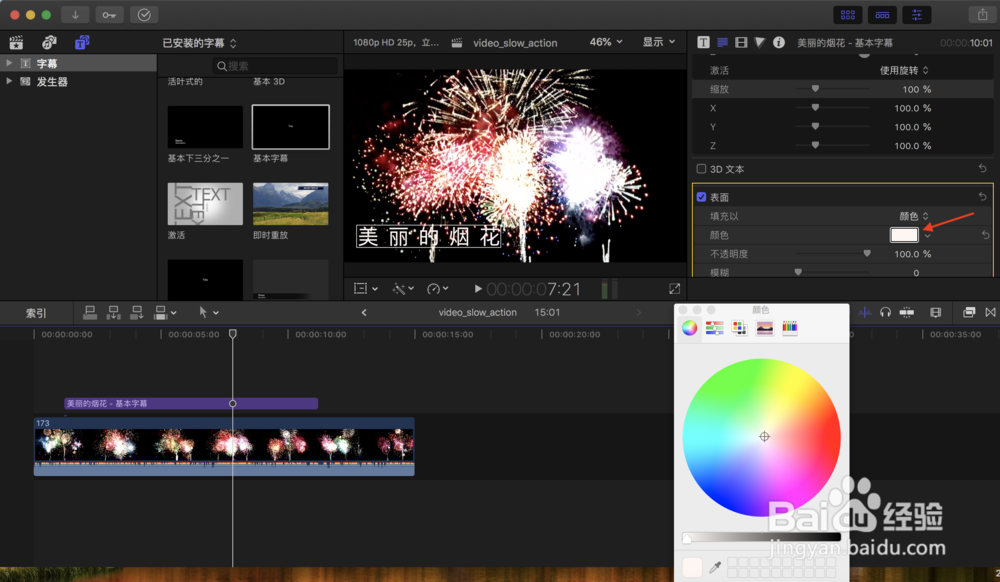Adjust the 不透明度 slider
The width and height of the screenshot is (1000, 582).
tap(867, 254)
